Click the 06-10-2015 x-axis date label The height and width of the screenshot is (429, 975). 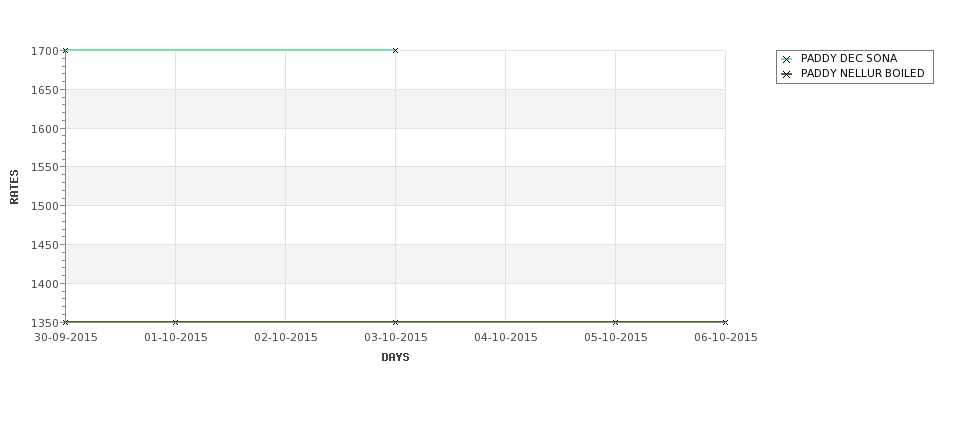coord(726,338)
